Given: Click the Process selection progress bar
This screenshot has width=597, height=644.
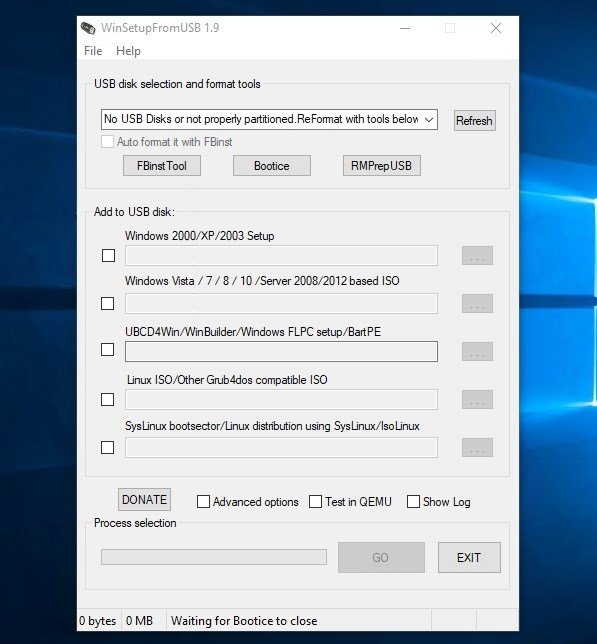Looking at the screenshot, I should 214,557.
